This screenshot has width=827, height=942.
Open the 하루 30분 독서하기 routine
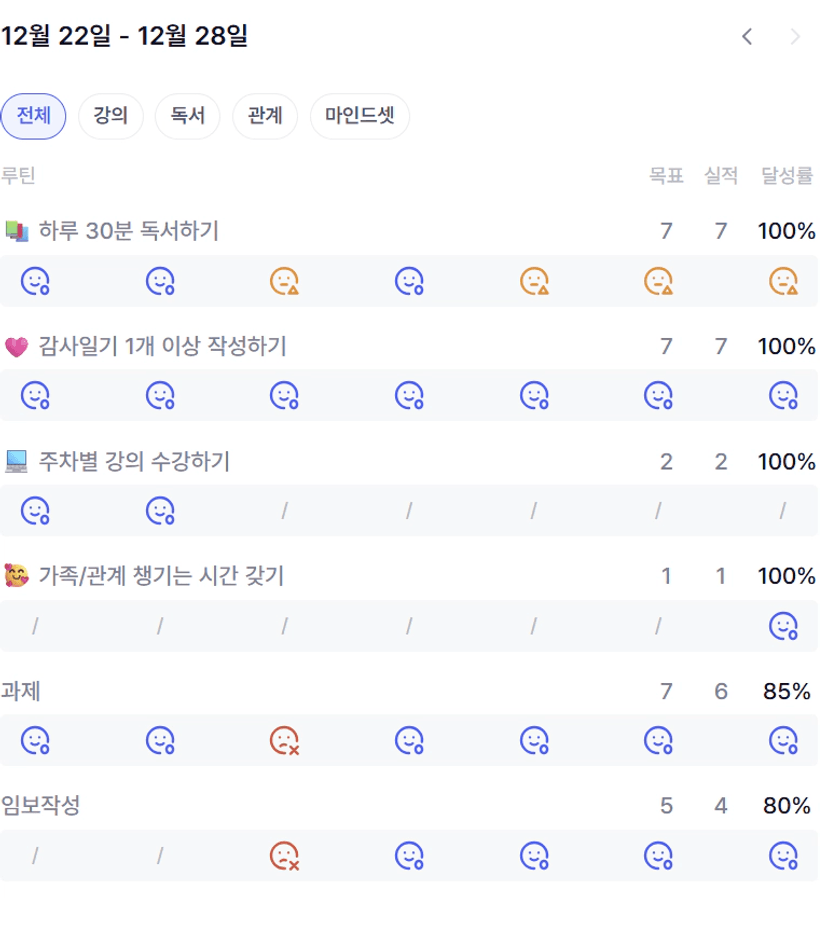pyautogui.click(x=128, y=231)
